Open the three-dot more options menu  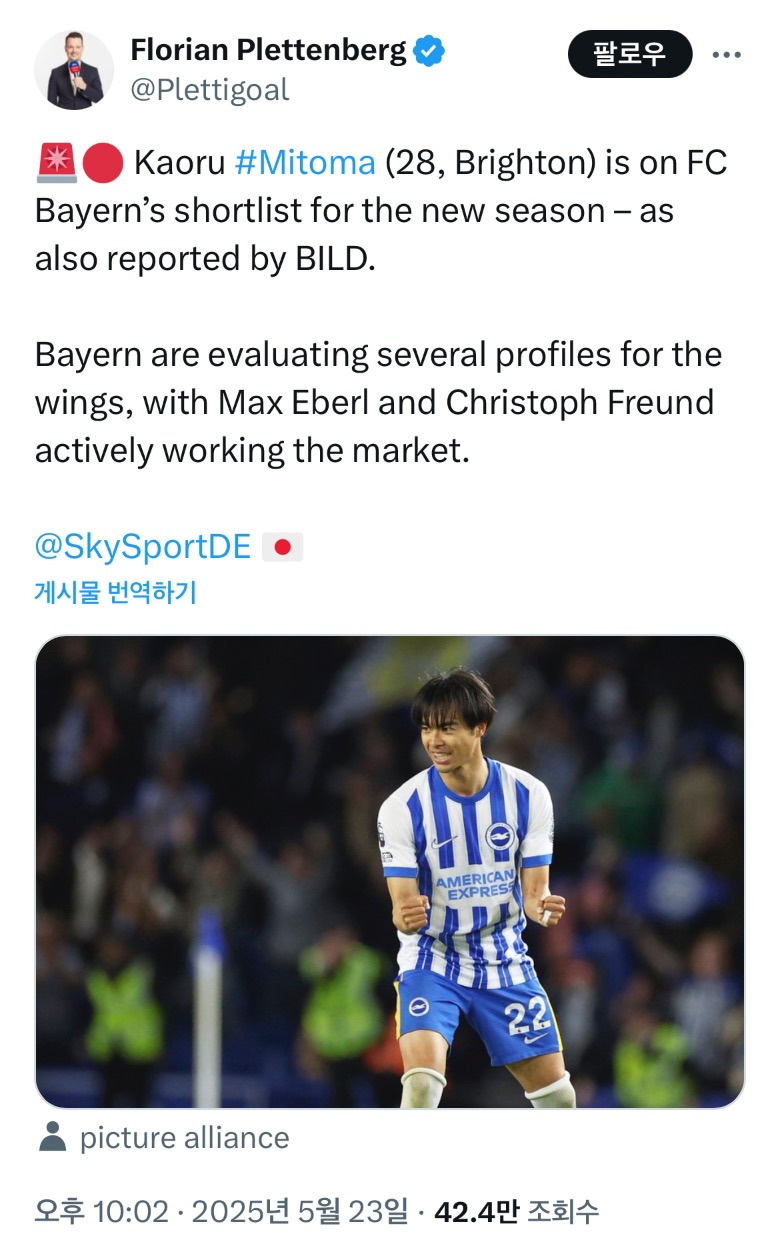pyautogui.click(x=727, y=55)
